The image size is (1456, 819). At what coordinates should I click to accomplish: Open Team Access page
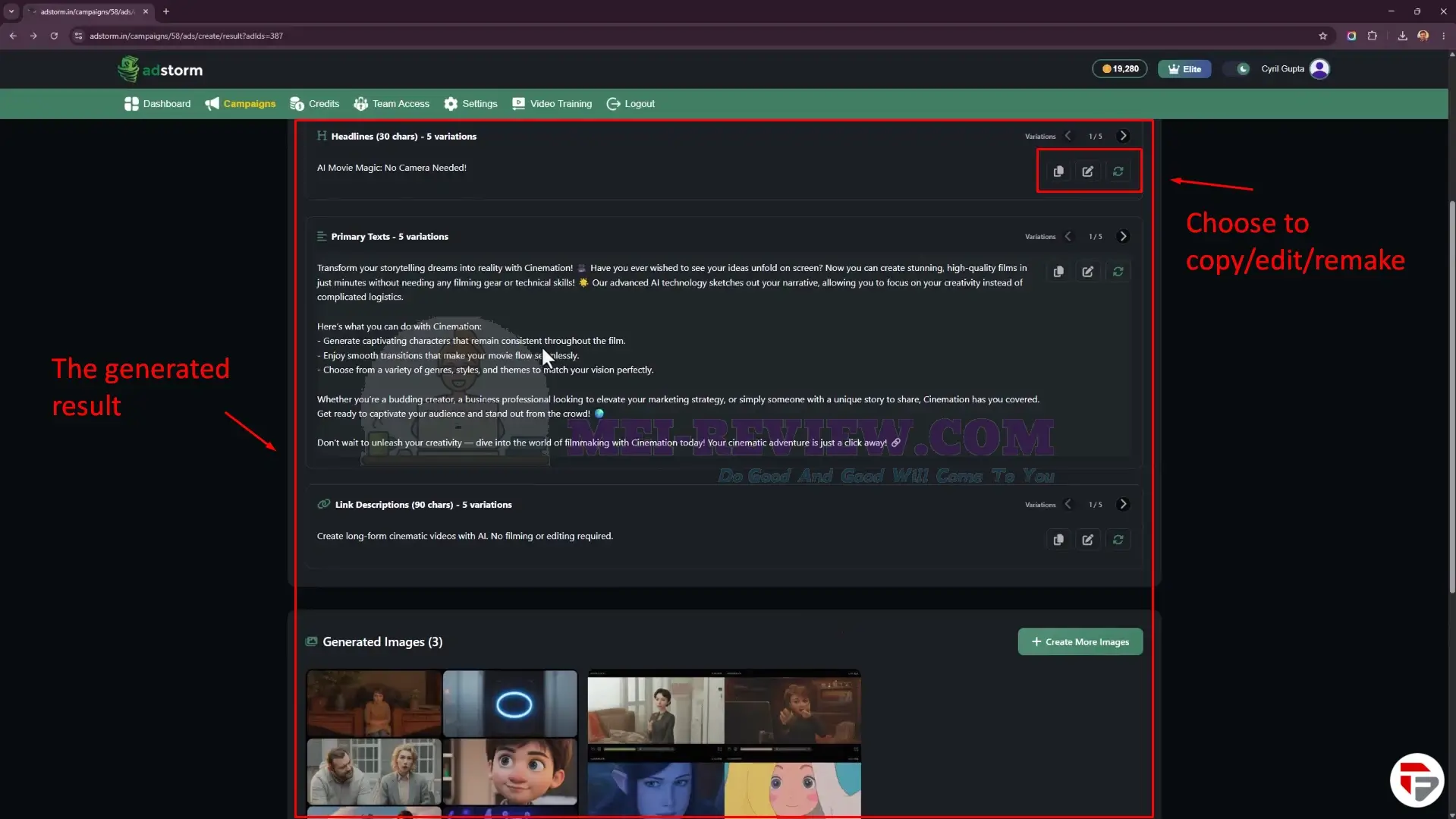pos(392,104)
